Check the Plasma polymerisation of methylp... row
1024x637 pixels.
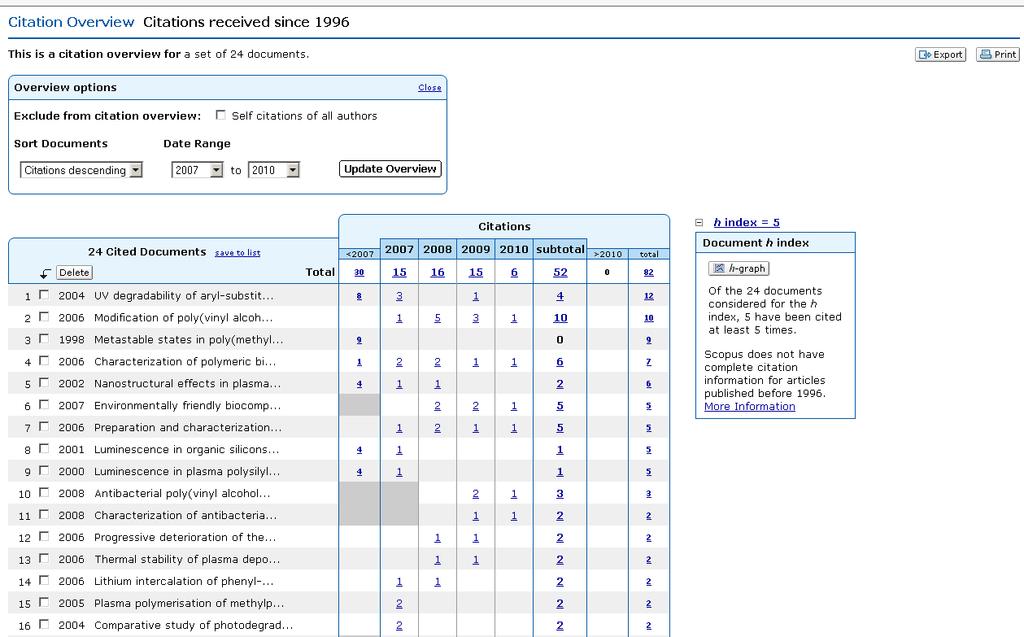click(x=44, y=602)
